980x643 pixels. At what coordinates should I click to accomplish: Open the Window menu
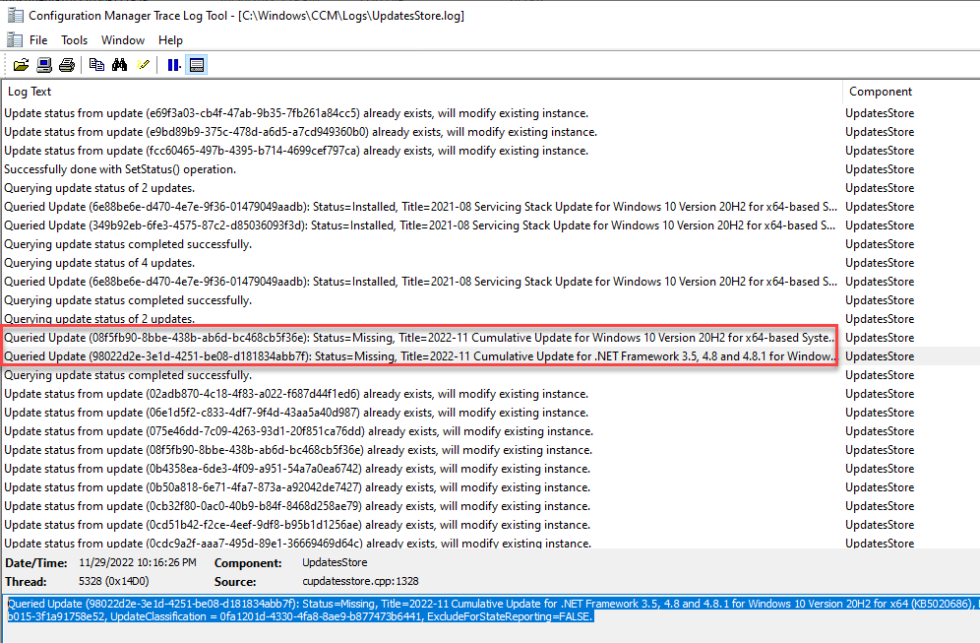pyautogui.click(x=123, y=40)
